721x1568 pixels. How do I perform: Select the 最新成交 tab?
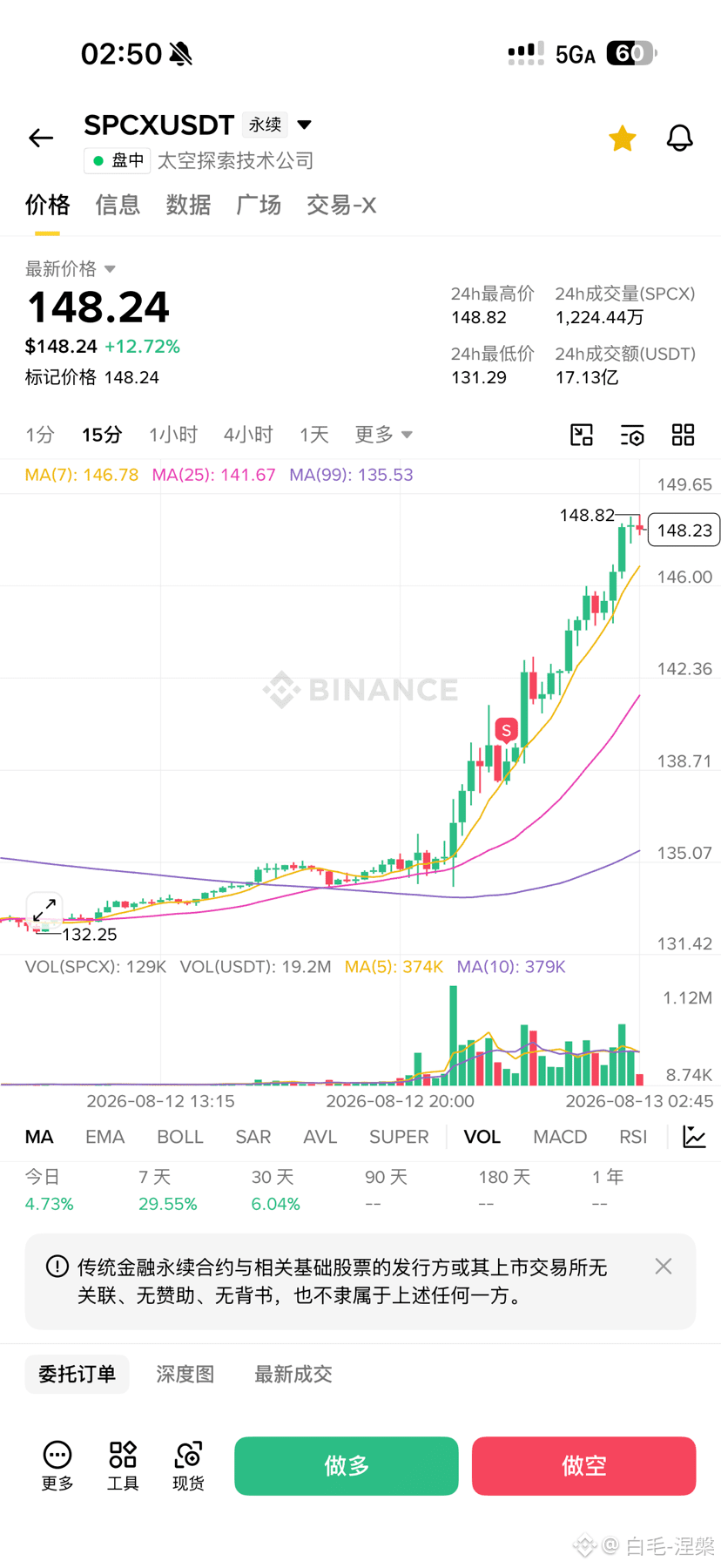(x=293, y=1374)
